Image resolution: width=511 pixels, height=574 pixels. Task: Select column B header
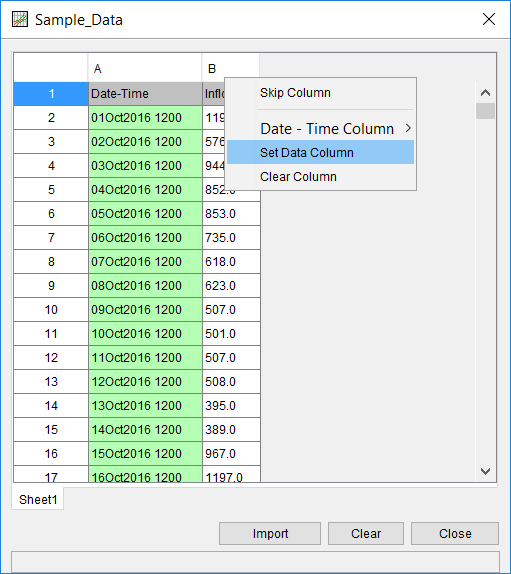(x=231, y=68)
